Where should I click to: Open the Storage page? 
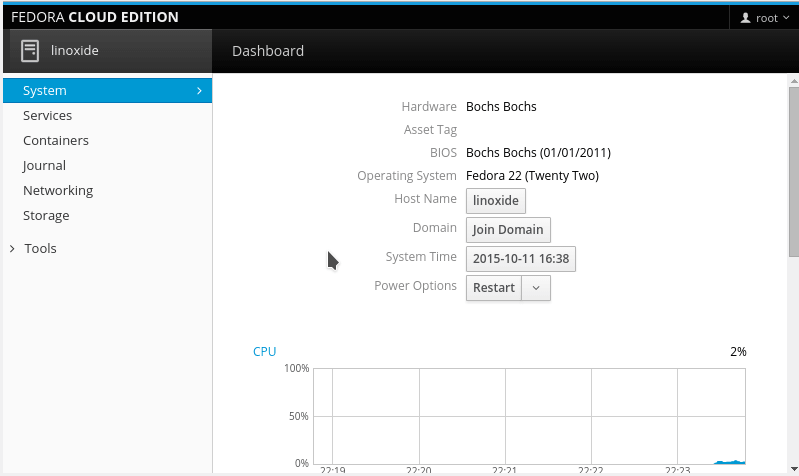(46, 216)
